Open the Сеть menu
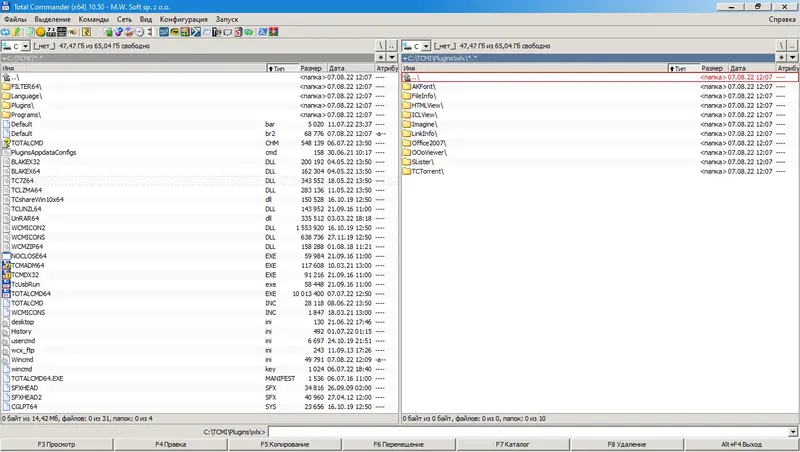Screen dimensions: 800x452 click(124, 19)
